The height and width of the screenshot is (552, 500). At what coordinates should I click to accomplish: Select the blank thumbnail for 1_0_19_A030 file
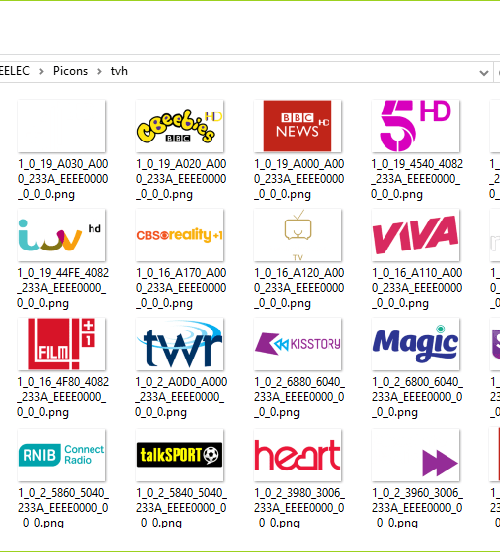62,126
